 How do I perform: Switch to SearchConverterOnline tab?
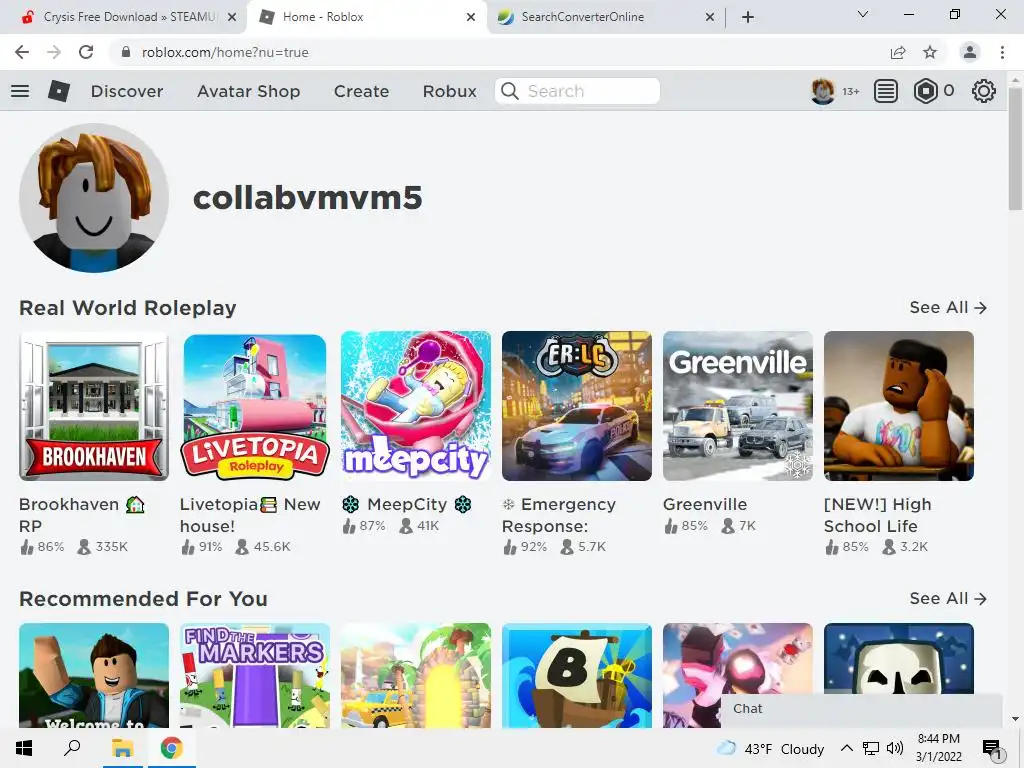click(583, 17)
